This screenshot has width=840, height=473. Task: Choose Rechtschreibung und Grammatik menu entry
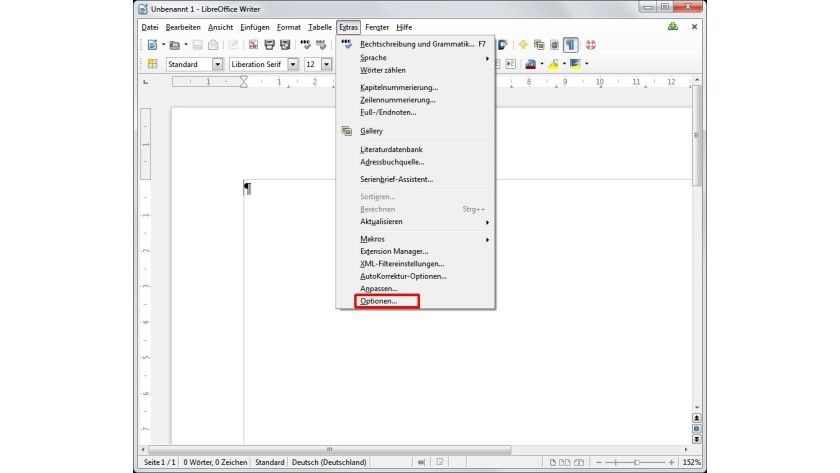tap(415, 44)
